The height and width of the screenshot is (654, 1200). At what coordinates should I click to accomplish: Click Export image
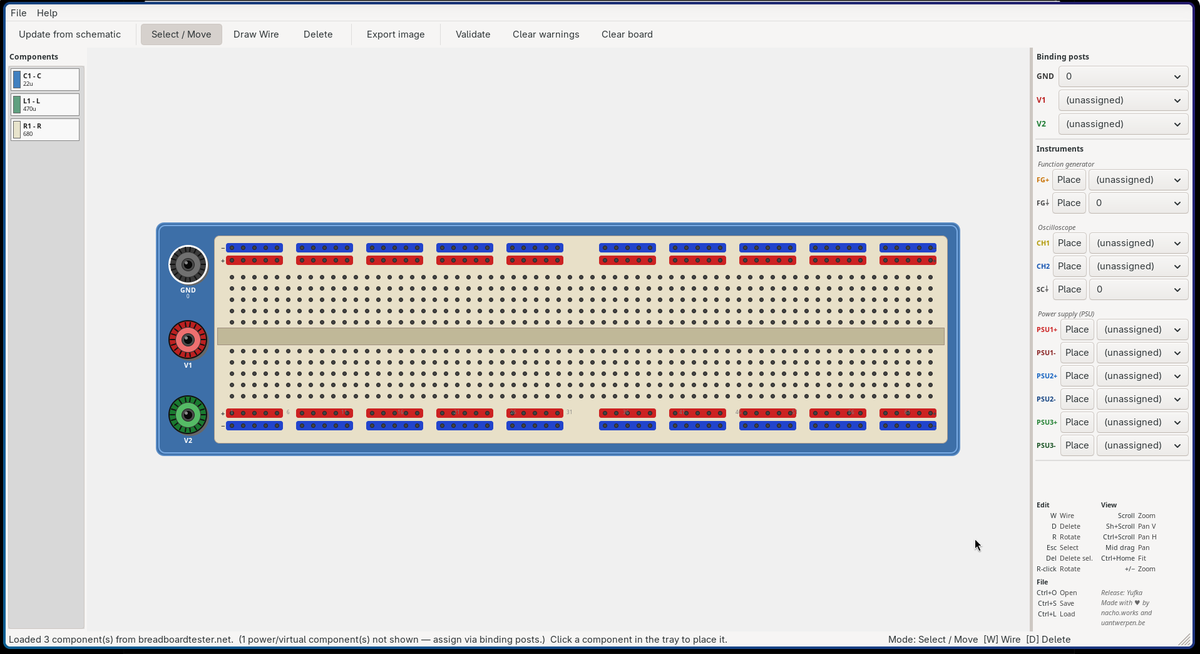396,34
